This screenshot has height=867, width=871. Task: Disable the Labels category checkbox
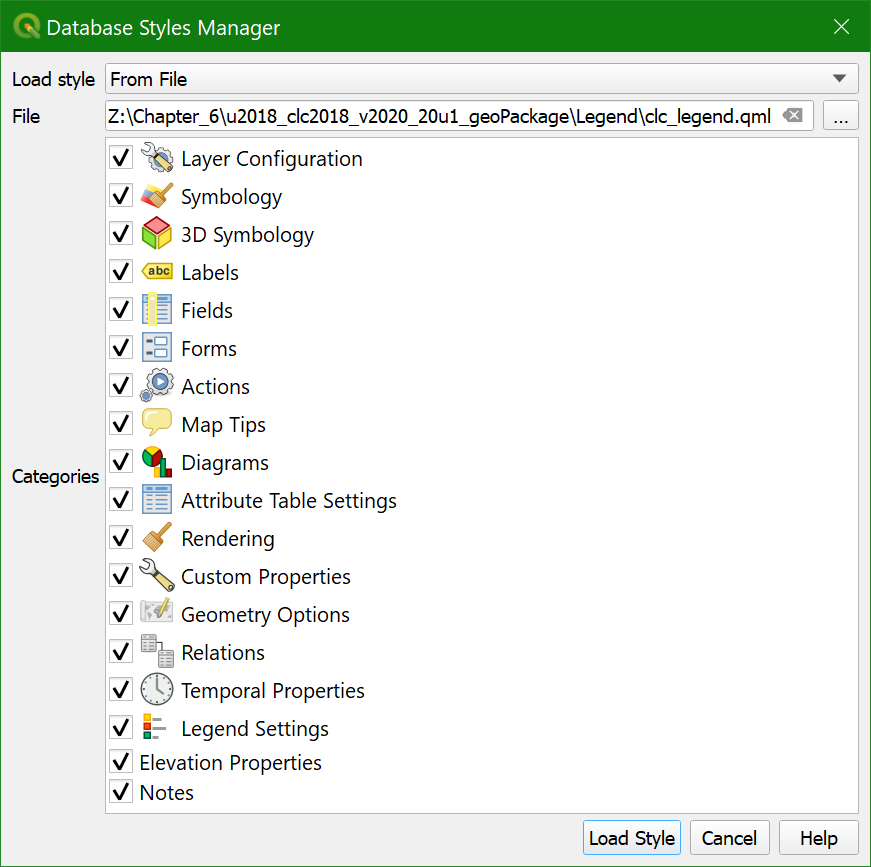[121, 272]
